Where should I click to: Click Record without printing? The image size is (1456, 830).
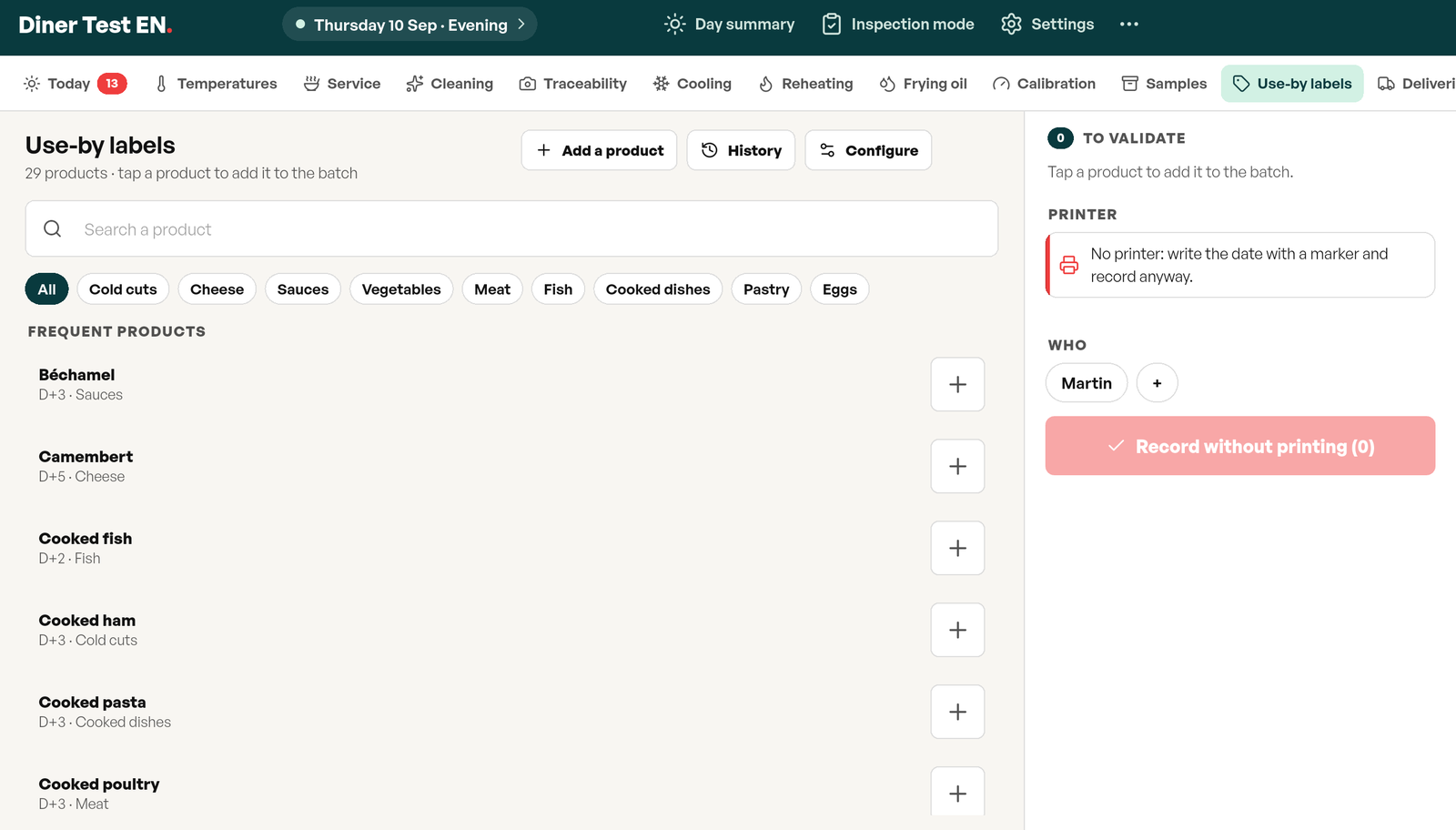point(1240,446)
